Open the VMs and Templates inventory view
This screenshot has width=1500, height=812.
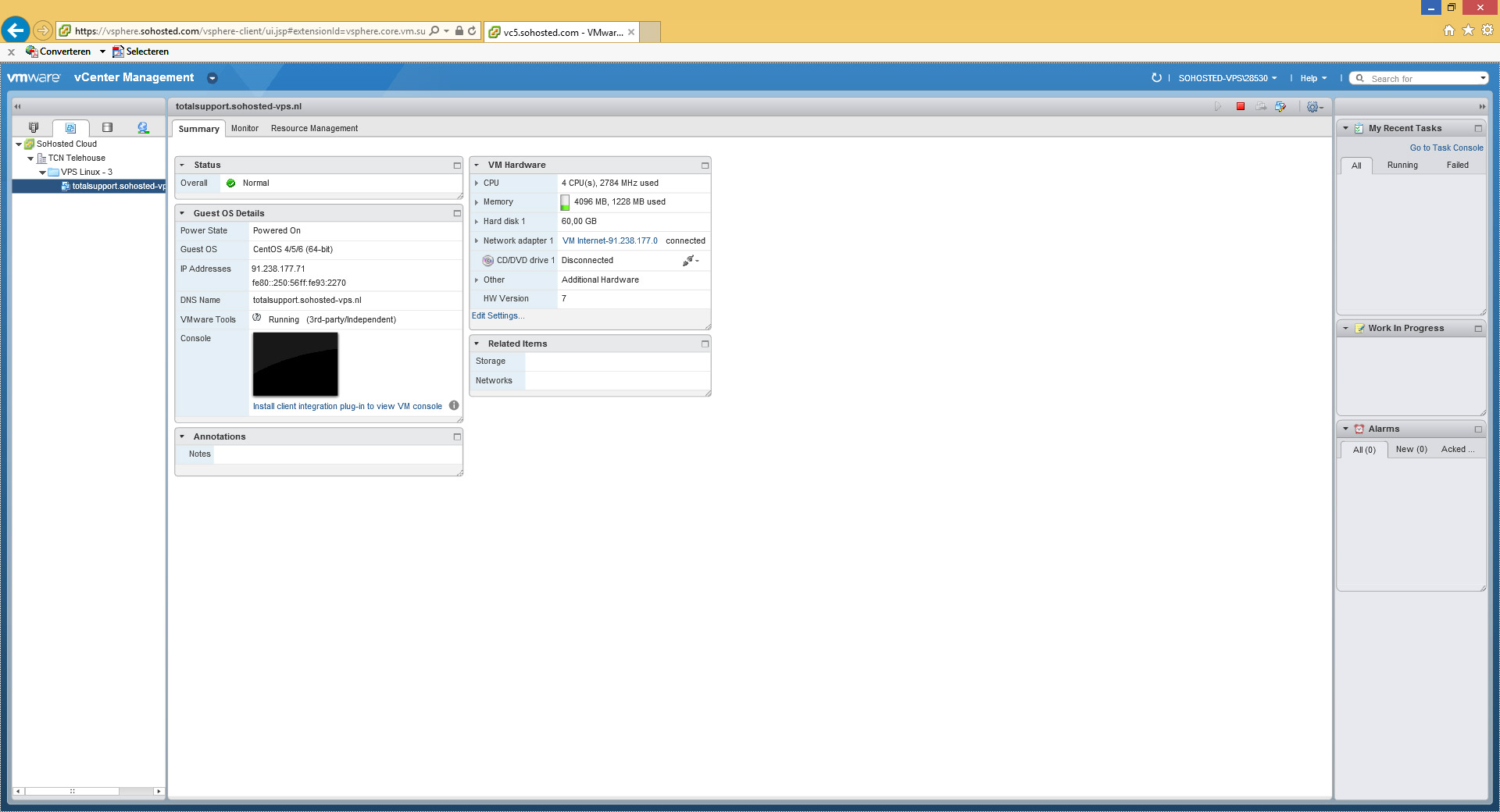point(70,128)
